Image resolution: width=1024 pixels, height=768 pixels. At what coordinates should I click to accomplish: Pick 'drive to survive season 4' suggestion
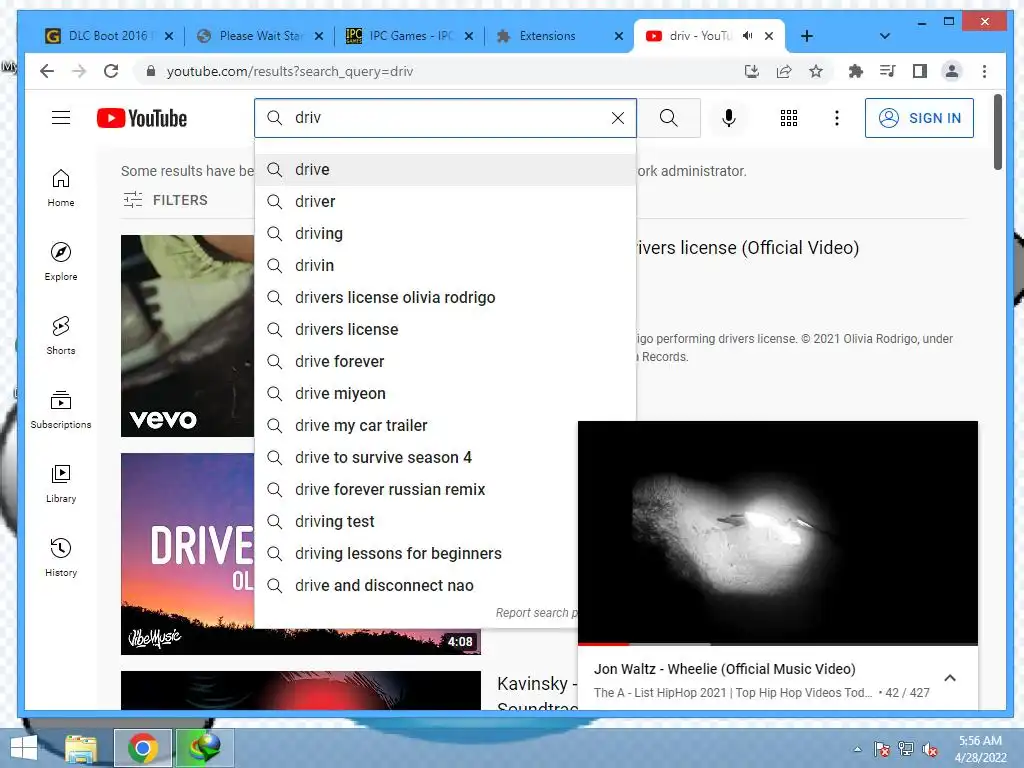pos(416,458)
